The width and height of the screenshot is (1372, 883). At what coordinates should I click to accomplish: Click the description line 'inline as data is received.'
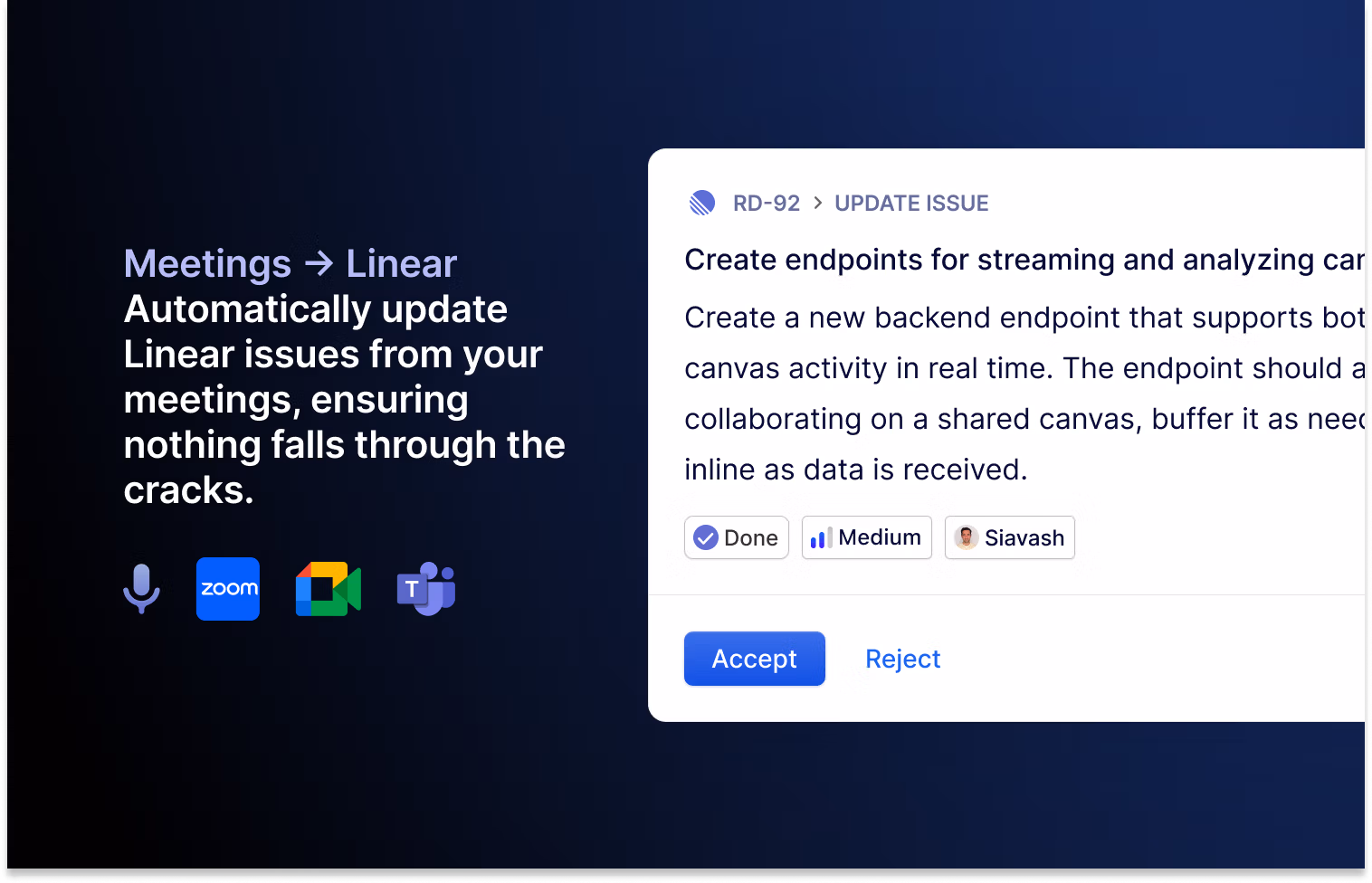[856, 470]
